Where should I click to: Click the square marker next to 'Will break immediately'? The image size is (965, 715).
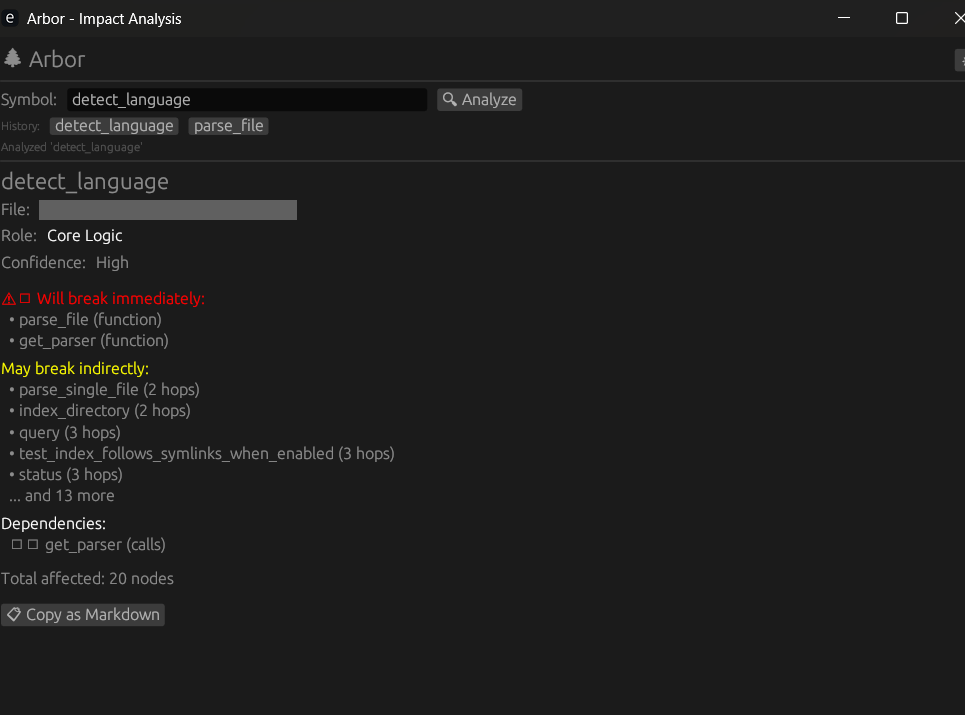pos(24,298)
